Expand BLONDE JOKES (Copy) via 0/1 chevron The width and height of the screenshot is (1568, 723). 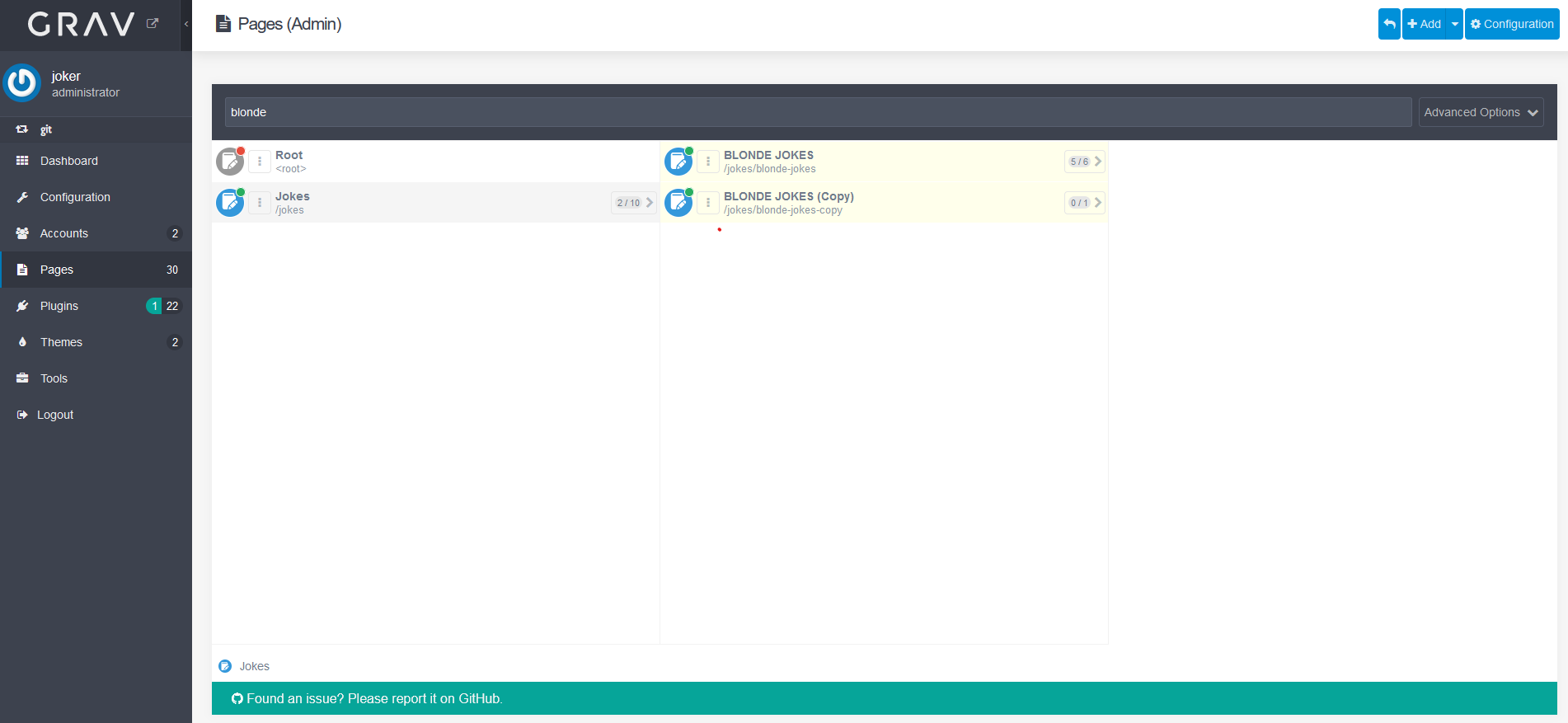1085,203
